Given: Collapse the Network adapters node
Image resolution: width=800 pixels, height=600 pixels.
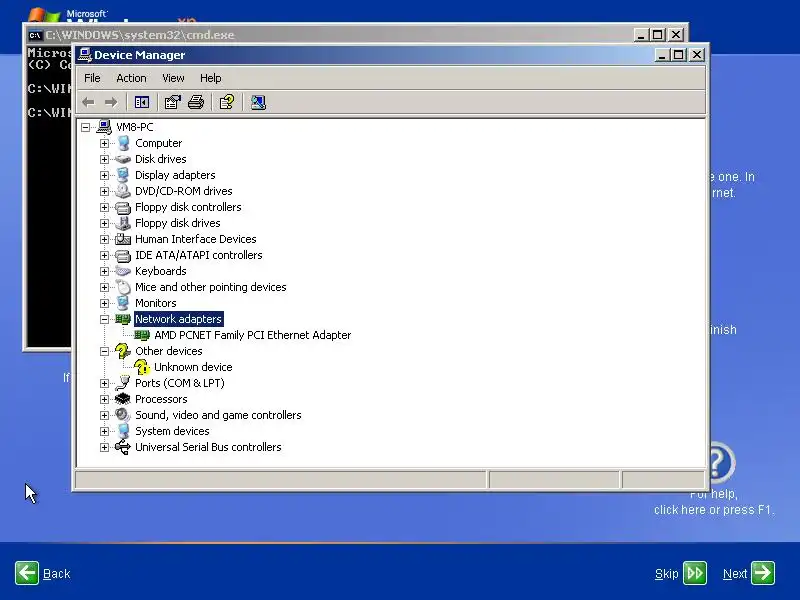Looking at the screenshot, I should 104,319.
